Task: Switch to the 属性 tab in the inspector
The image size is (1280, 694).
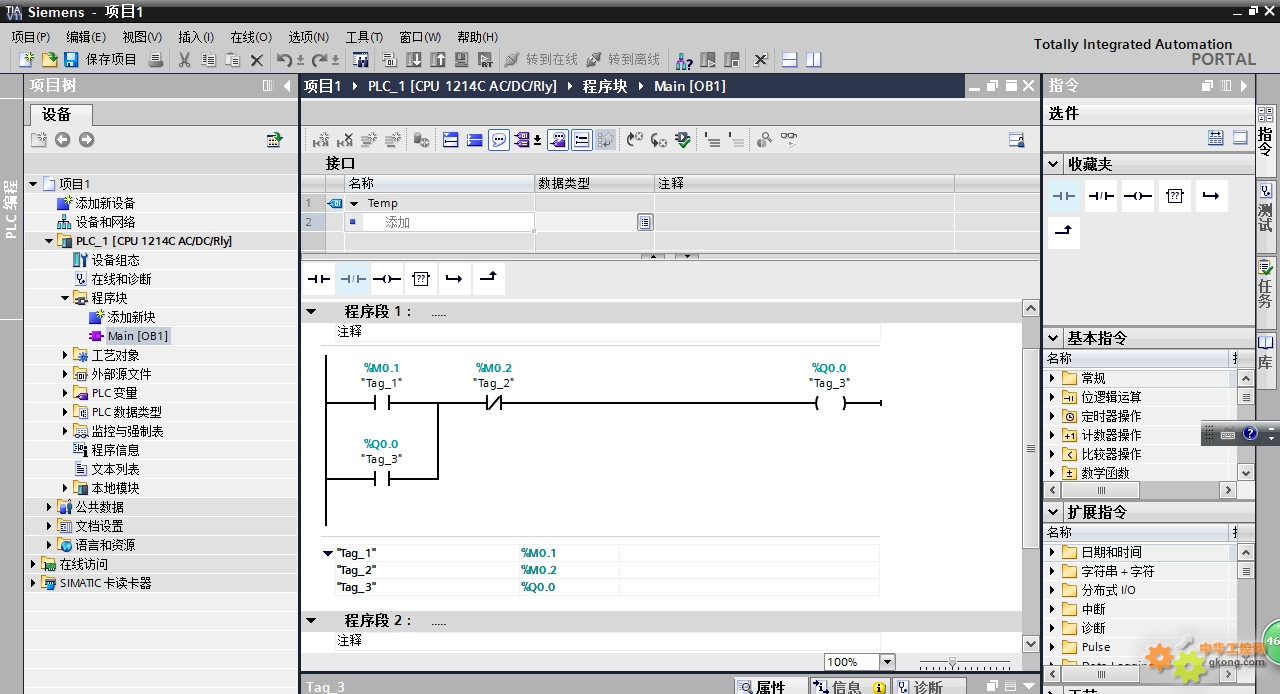Action: 771,686
